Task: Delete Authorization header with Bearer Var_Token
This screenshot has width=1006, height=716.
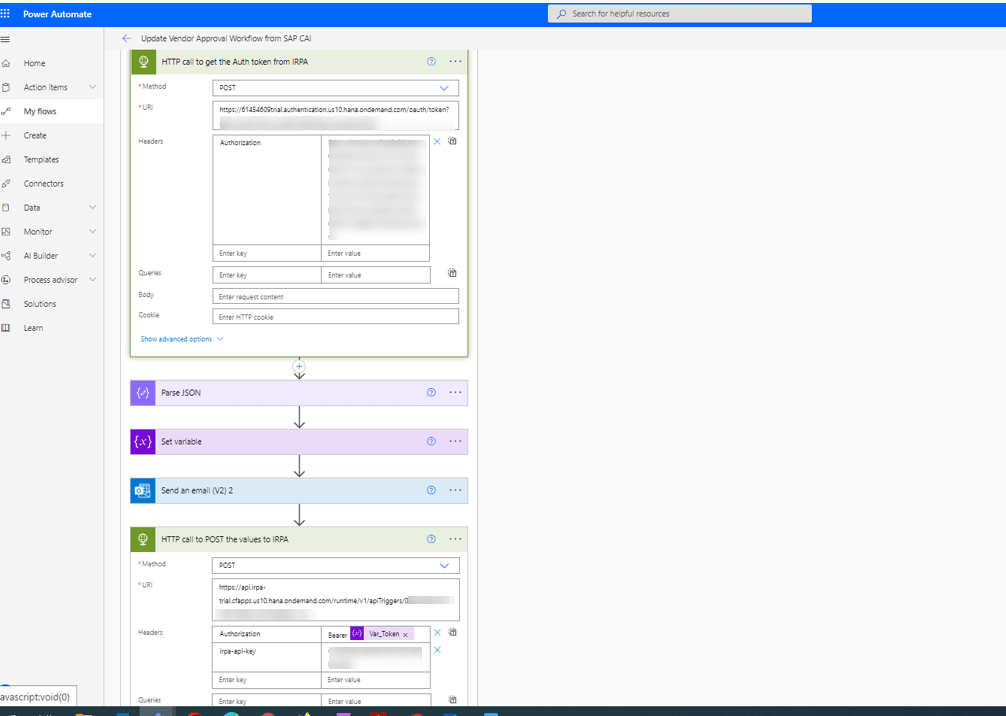Action: 437,633
